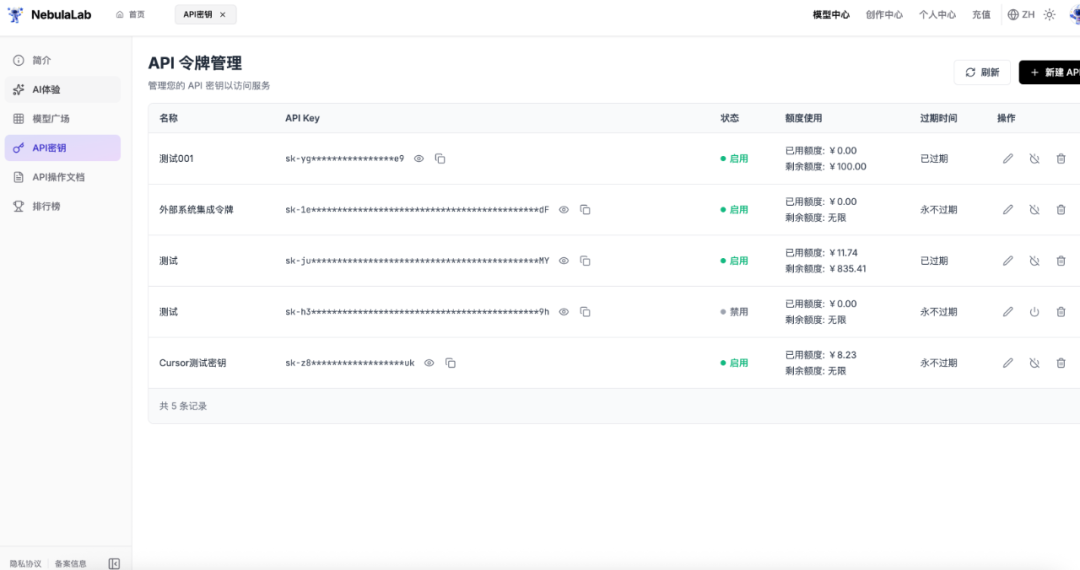
Task: Delete the Cursor测试密钥 token
Action: pos(1061,363)
